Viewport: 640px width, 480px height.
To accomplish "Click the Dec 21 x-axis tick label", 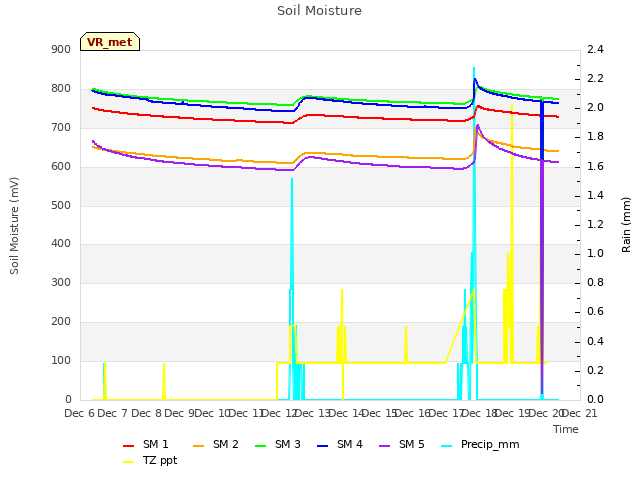I will click(580, 413).
